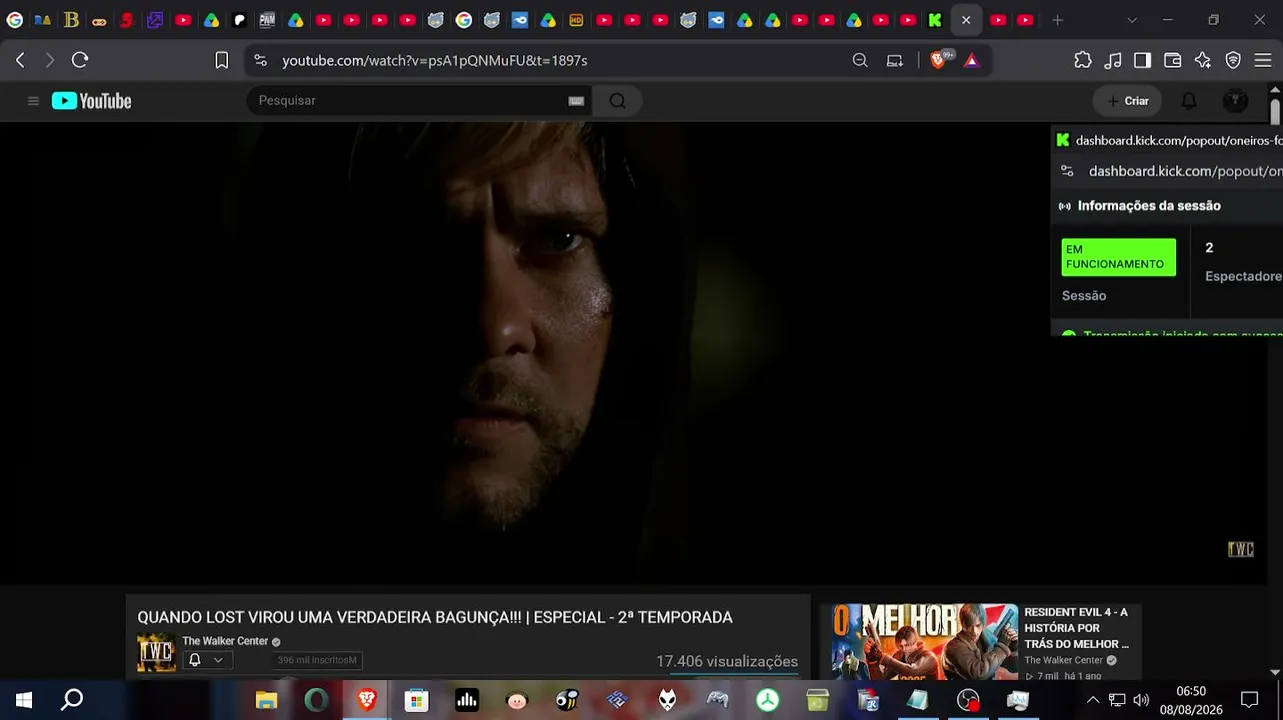This screenshot has height=720, width=1283.
Task: Go to the YouTube home logo
Action: coord(92,101)
